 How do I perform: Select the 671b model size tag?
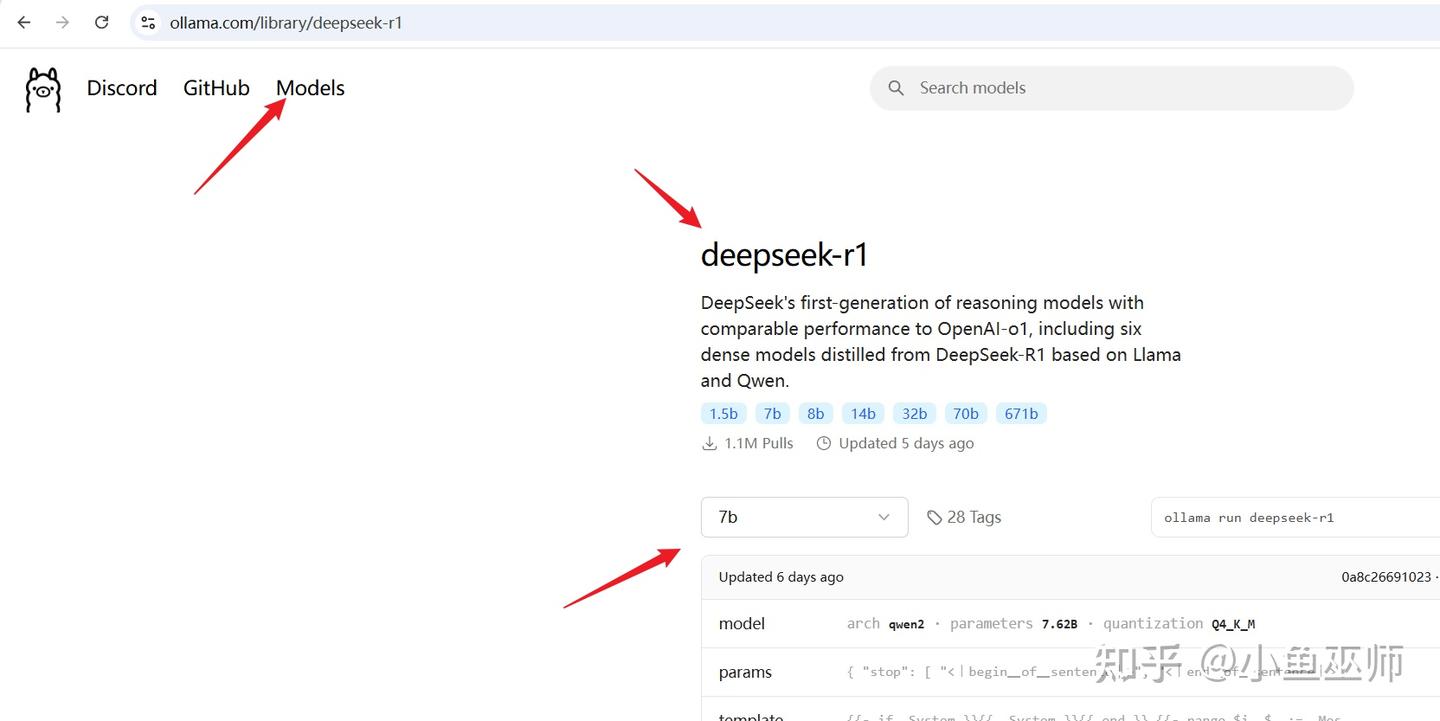tap(1021, 413)
